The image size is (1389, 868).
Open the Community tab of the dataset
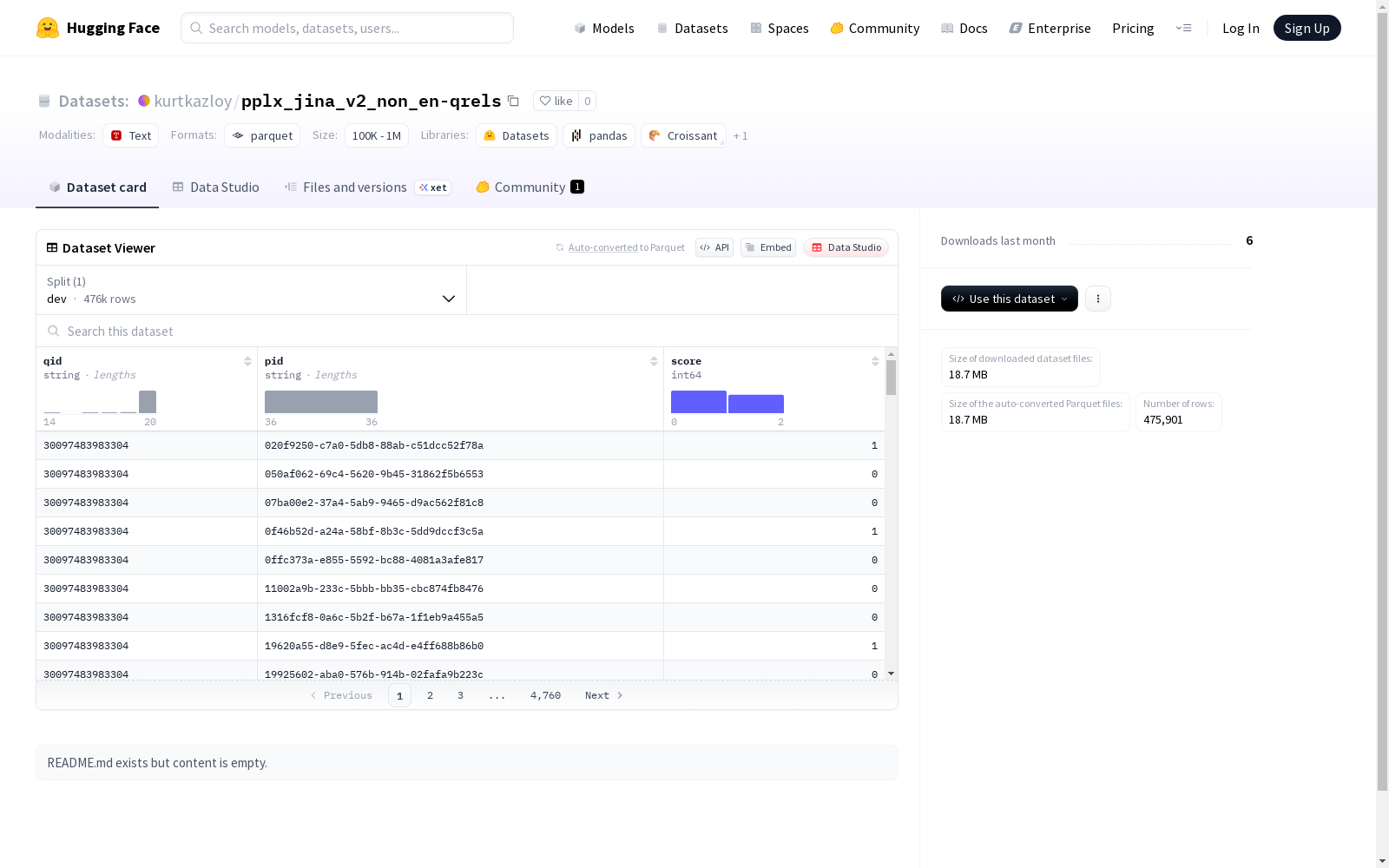tap(530, 187)
